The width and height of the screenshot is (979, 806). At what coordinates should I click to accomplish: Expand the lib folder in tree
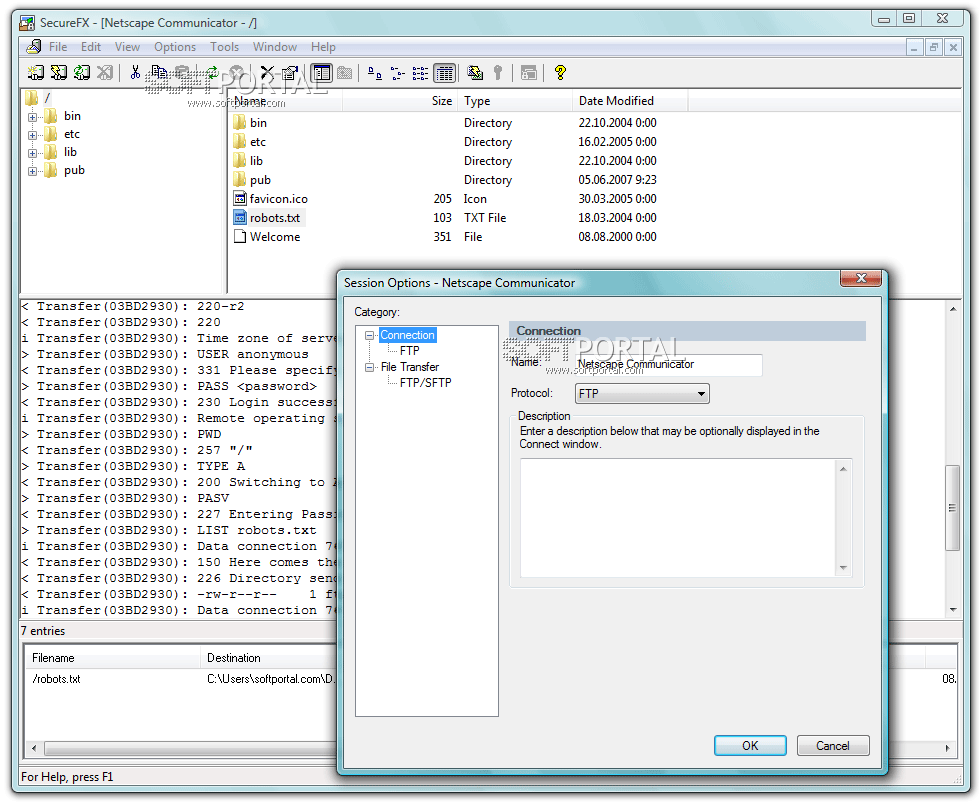pyautogui.click(x=32, y=153)
